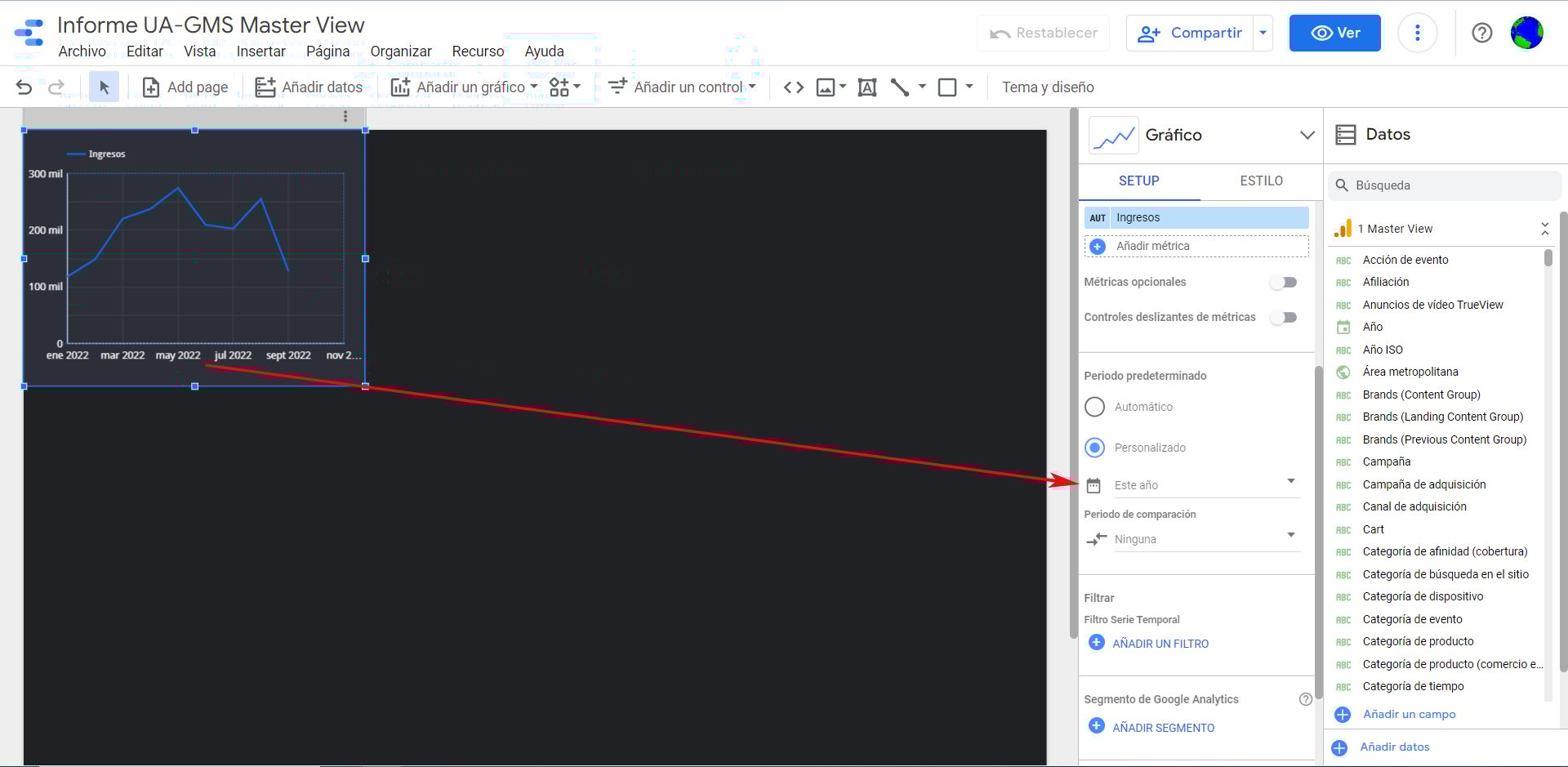Switch to the SETUP tab
Image resolution: width=1568 pixels, height=767 pixels.
click(1138, 181)
